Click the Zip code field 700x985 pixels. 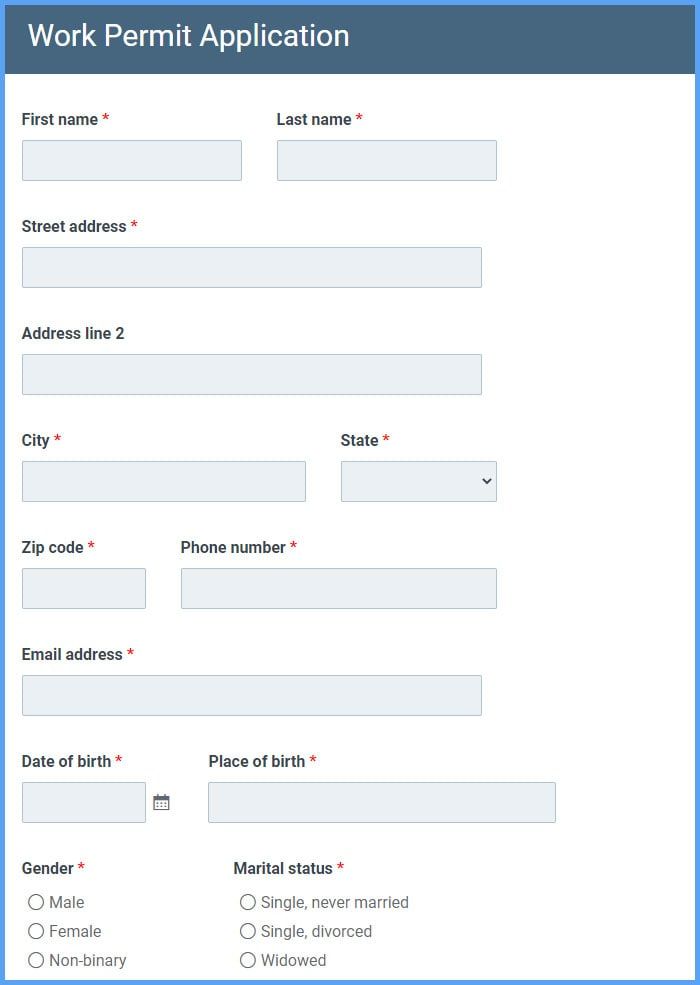[x=83, y=588]
